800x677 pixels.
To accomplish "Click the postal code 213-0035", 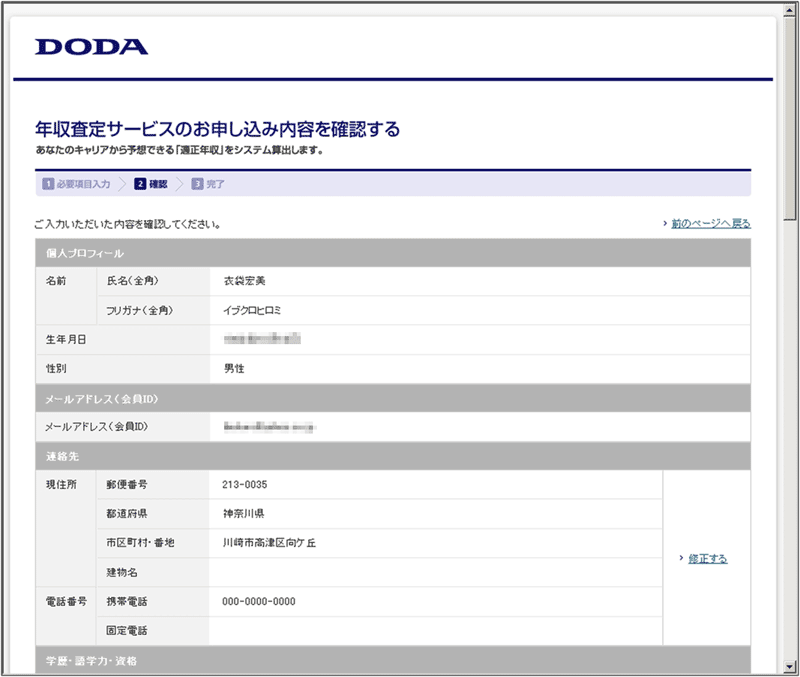I will 245,485.
